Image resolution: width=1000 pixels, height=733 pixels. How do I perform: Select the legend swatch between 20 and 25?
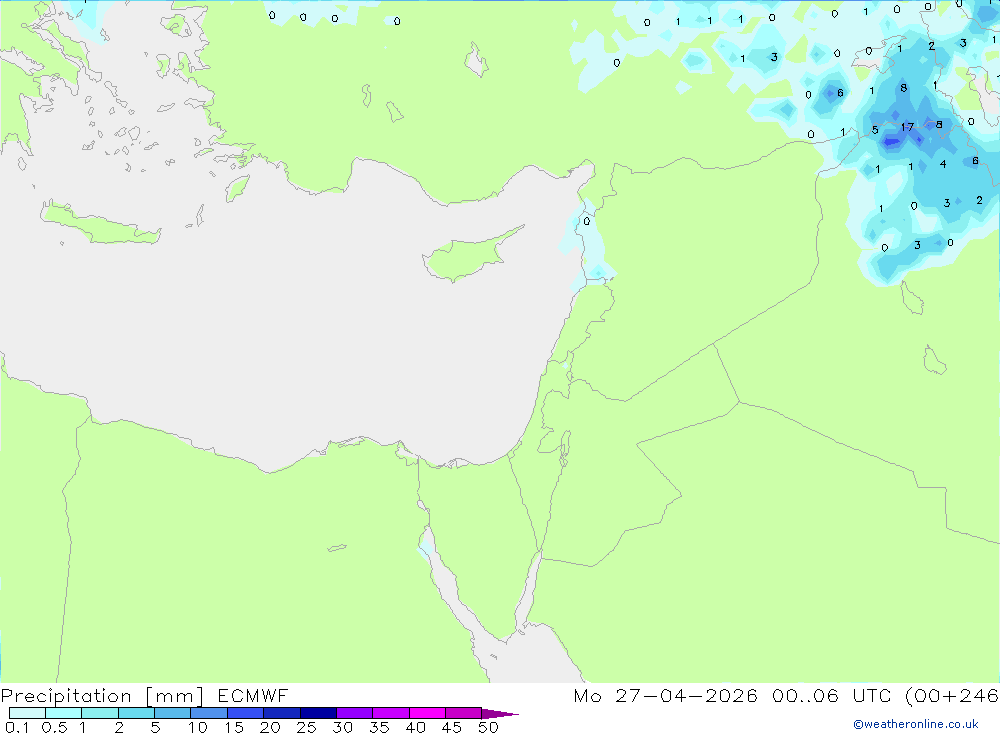(x=281, y=713)
